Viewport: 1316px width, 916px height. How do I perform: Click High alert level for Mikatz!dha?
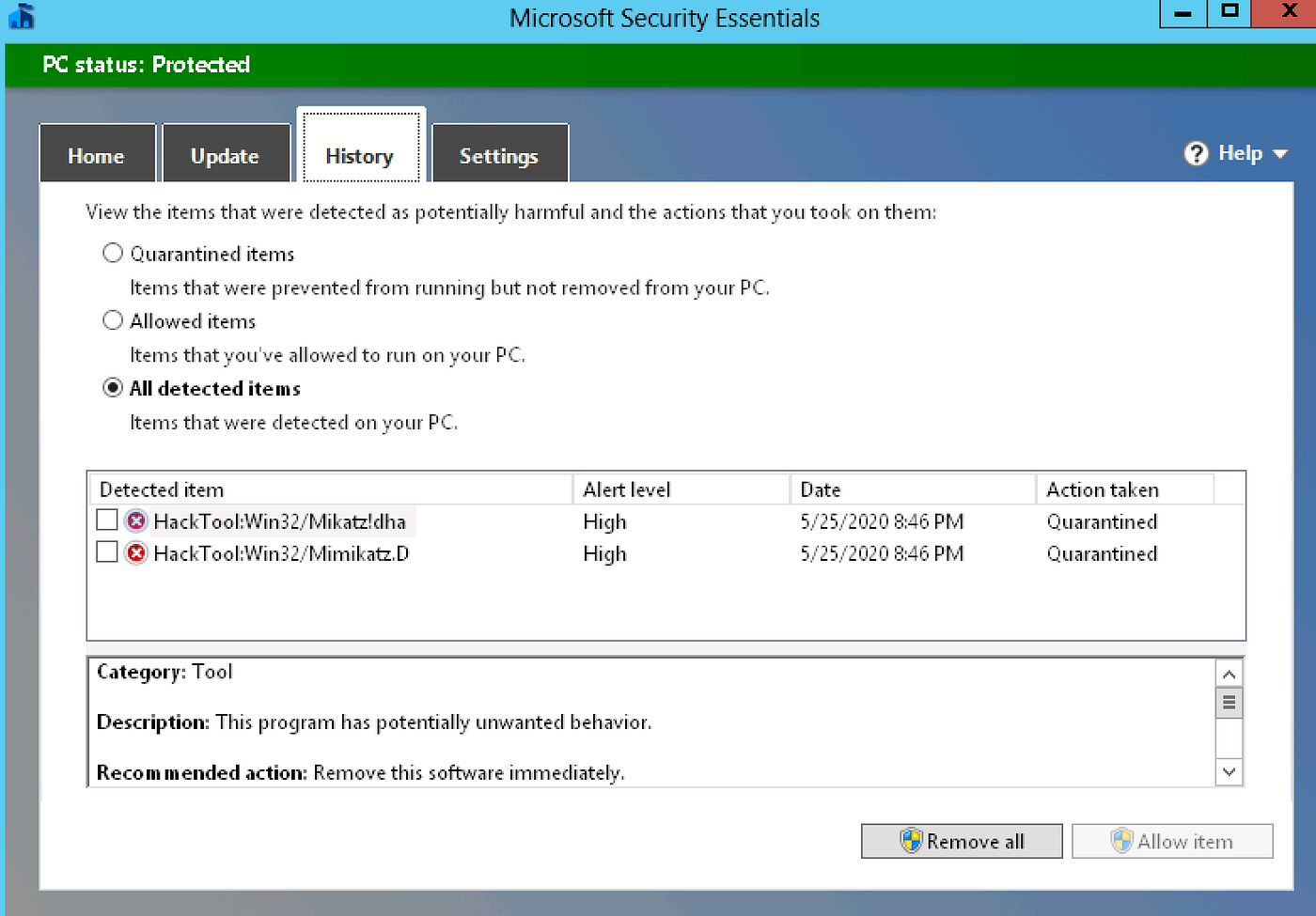pos(604,521)
